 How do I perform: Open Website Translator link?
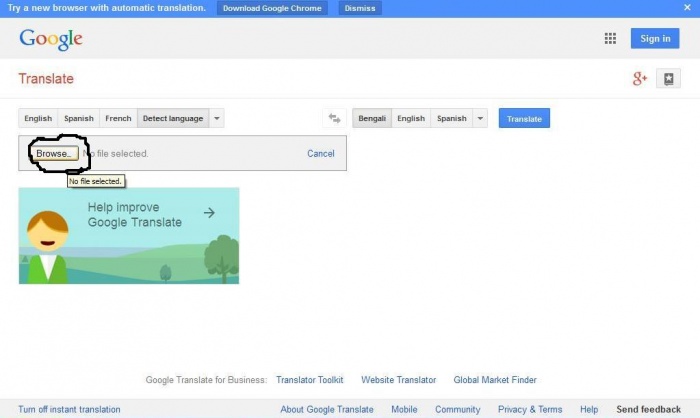398,380
